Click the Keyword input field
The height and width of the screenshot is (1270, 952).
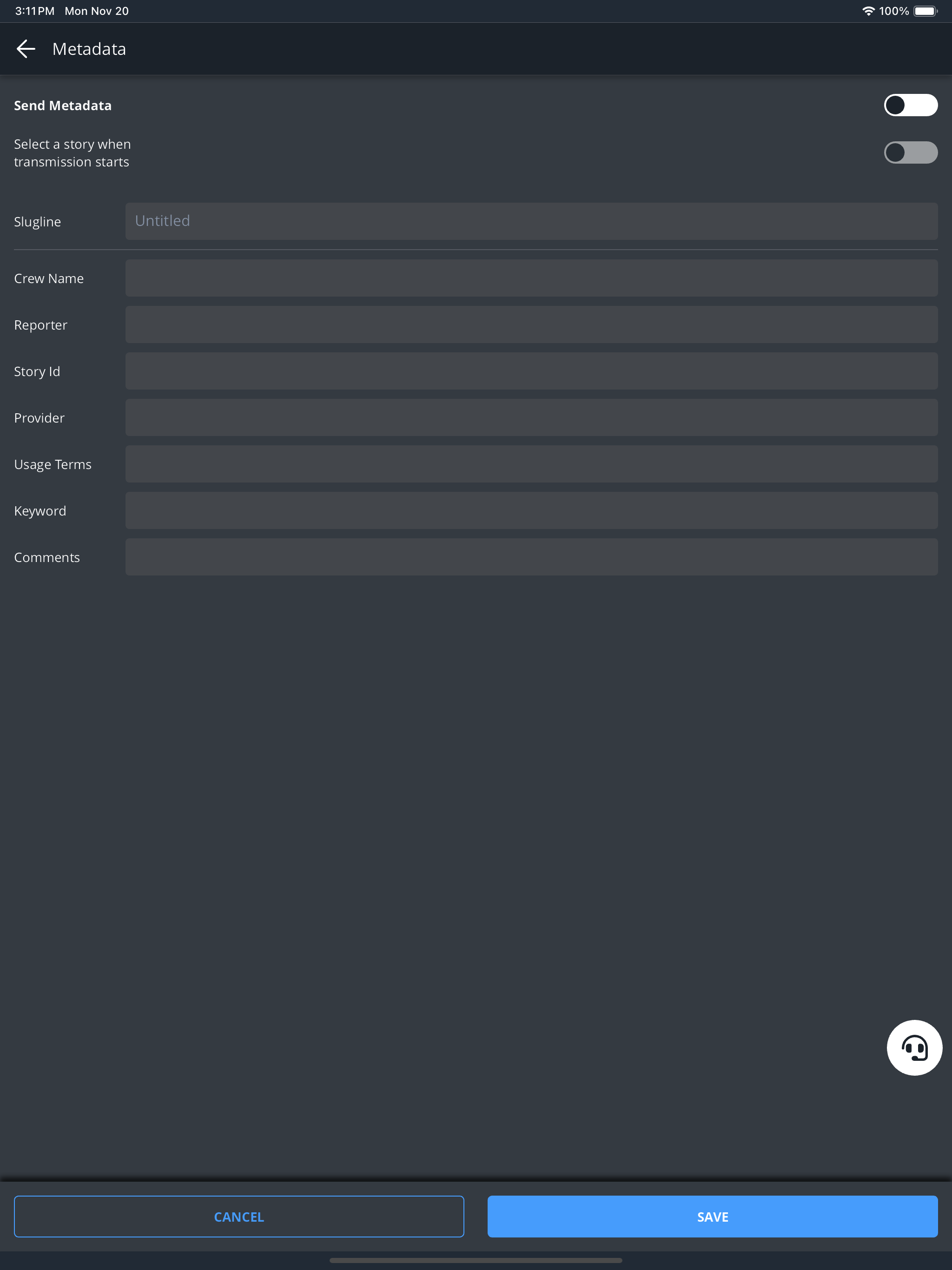[532, 510]
